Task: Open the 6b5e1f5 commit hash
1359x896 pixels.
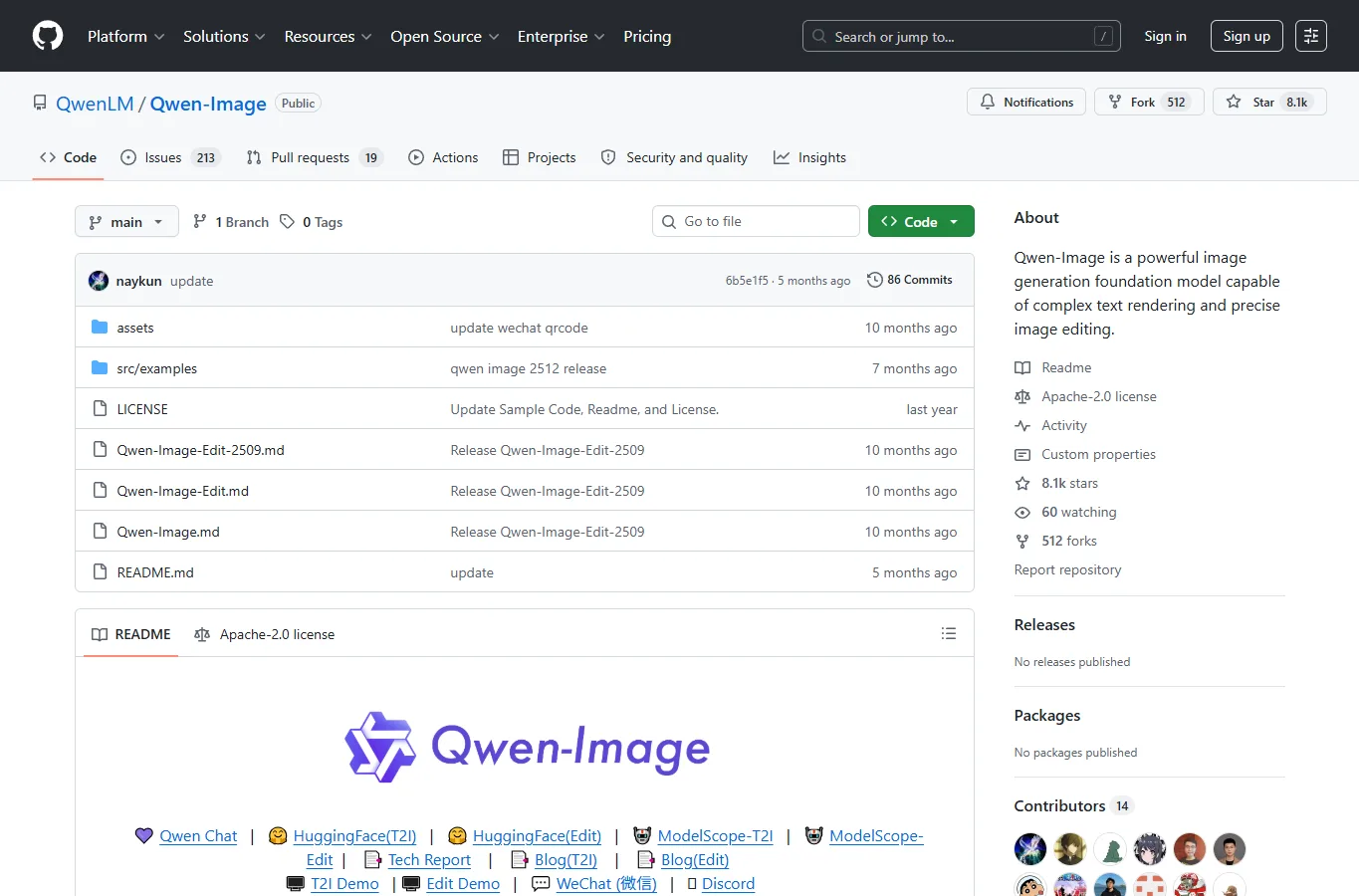Action: (x=747, y=281)
